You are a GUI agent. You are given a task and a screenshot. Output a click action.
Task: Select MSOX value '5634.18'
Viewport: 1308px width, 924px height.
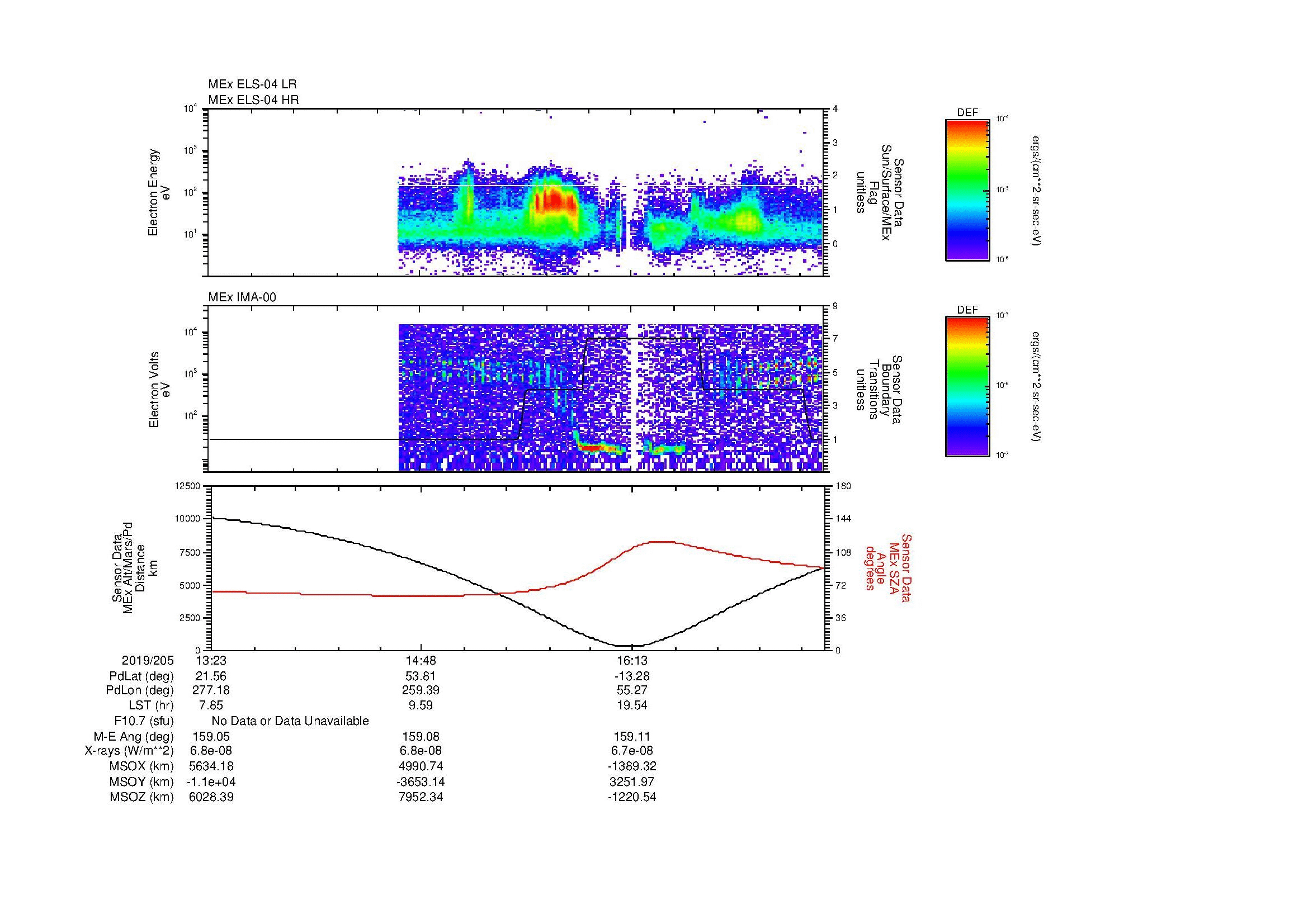(211, 766)
